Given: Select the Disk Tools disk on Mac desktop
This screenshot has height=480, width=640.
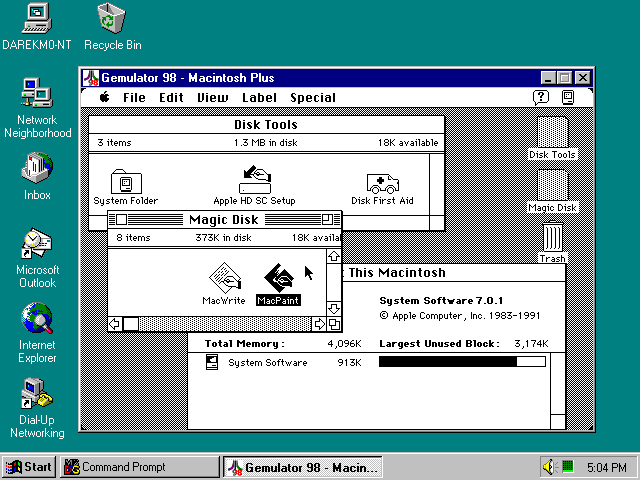Looking at the screenshot, I should tap(552, 132).
